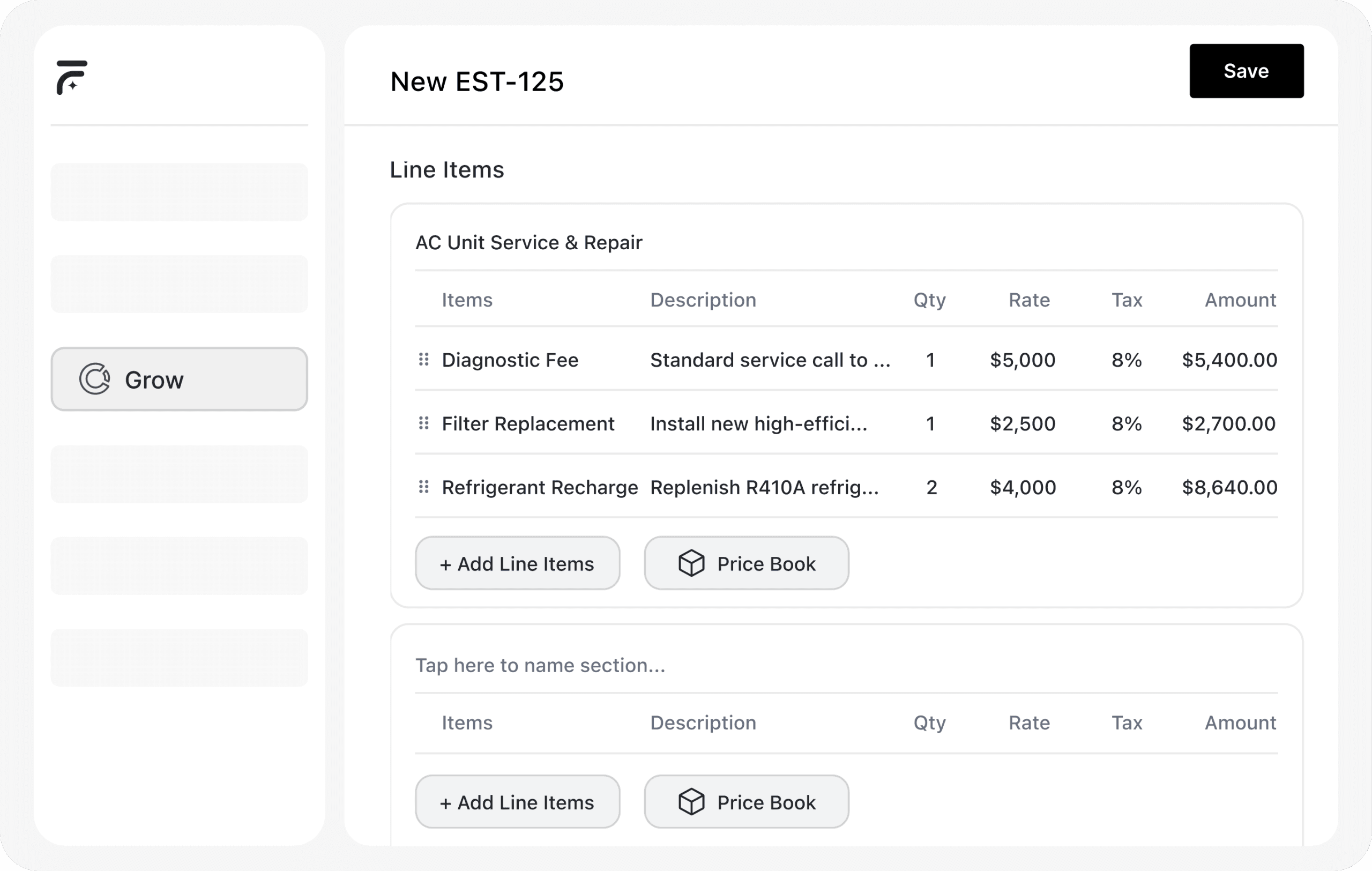Select the Filter Replacement item name

pos(527,424)
